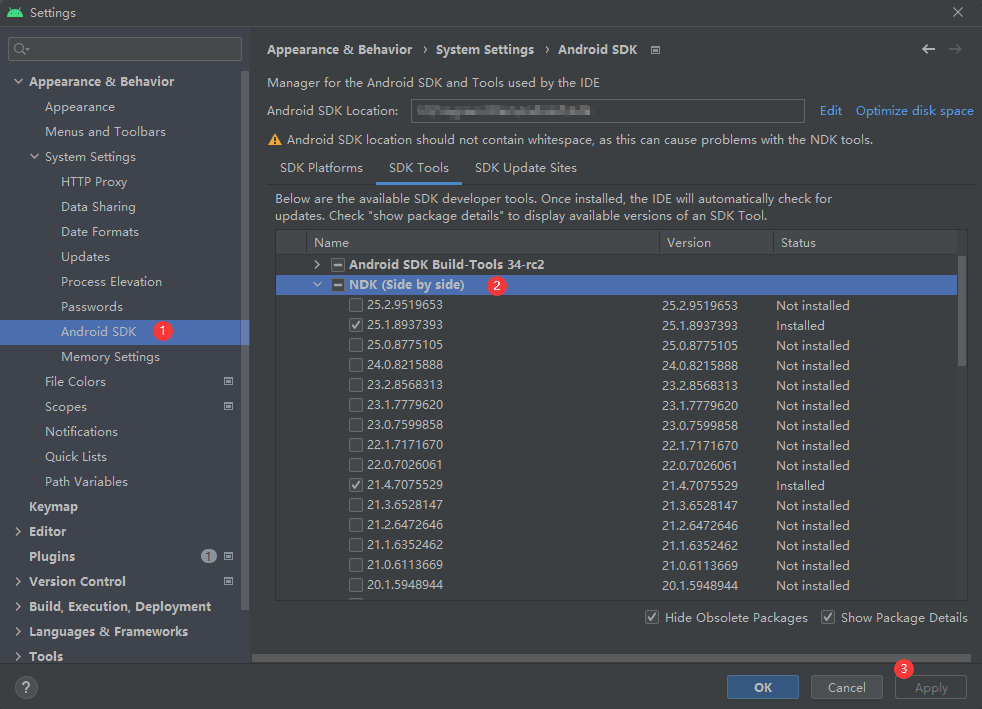Open Menus and Toolbars settings
The height and width of the screenshot is (709, 982).
coord(105,132)
